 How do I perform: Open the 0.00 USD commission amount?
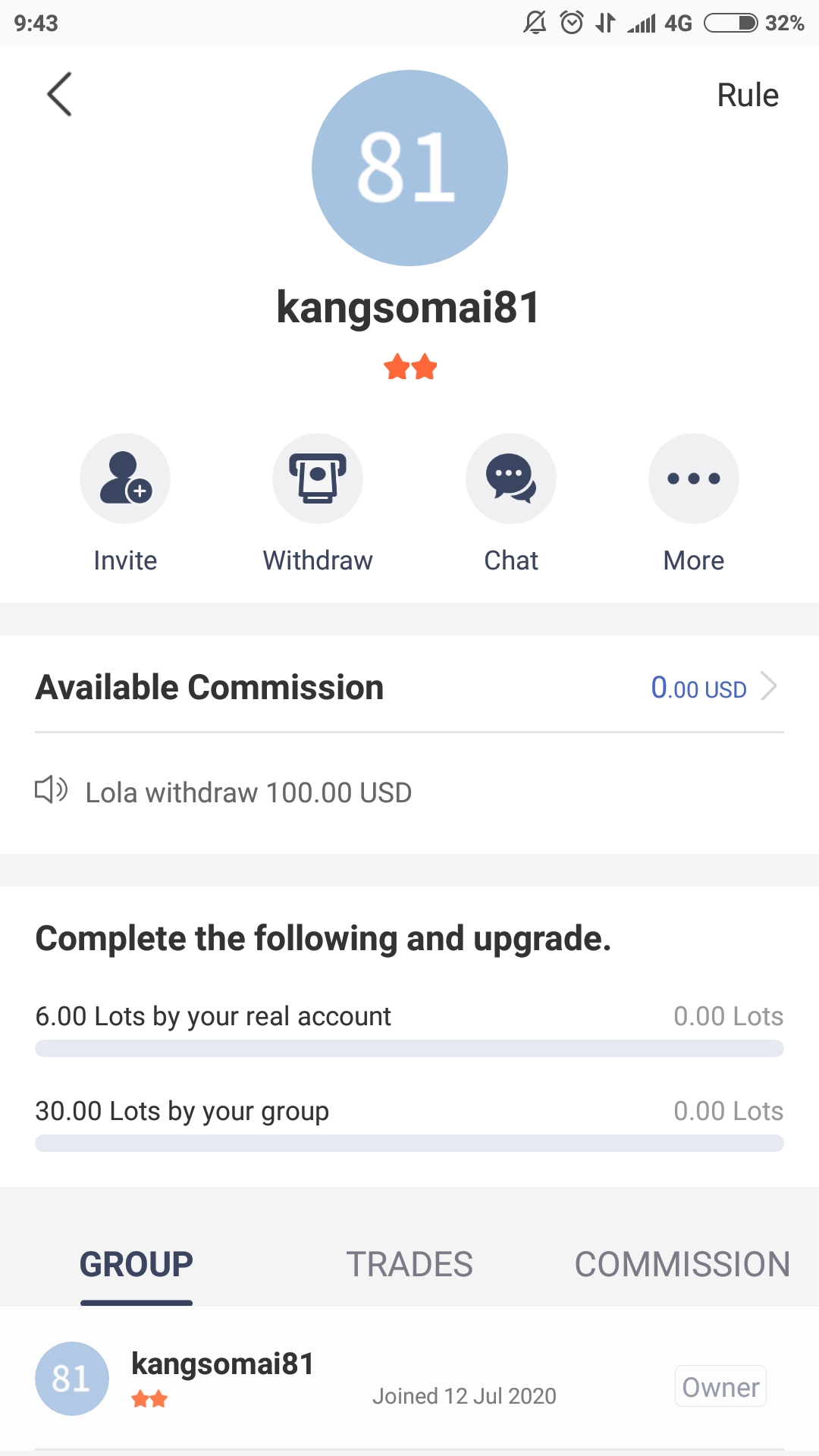[699, 688]
